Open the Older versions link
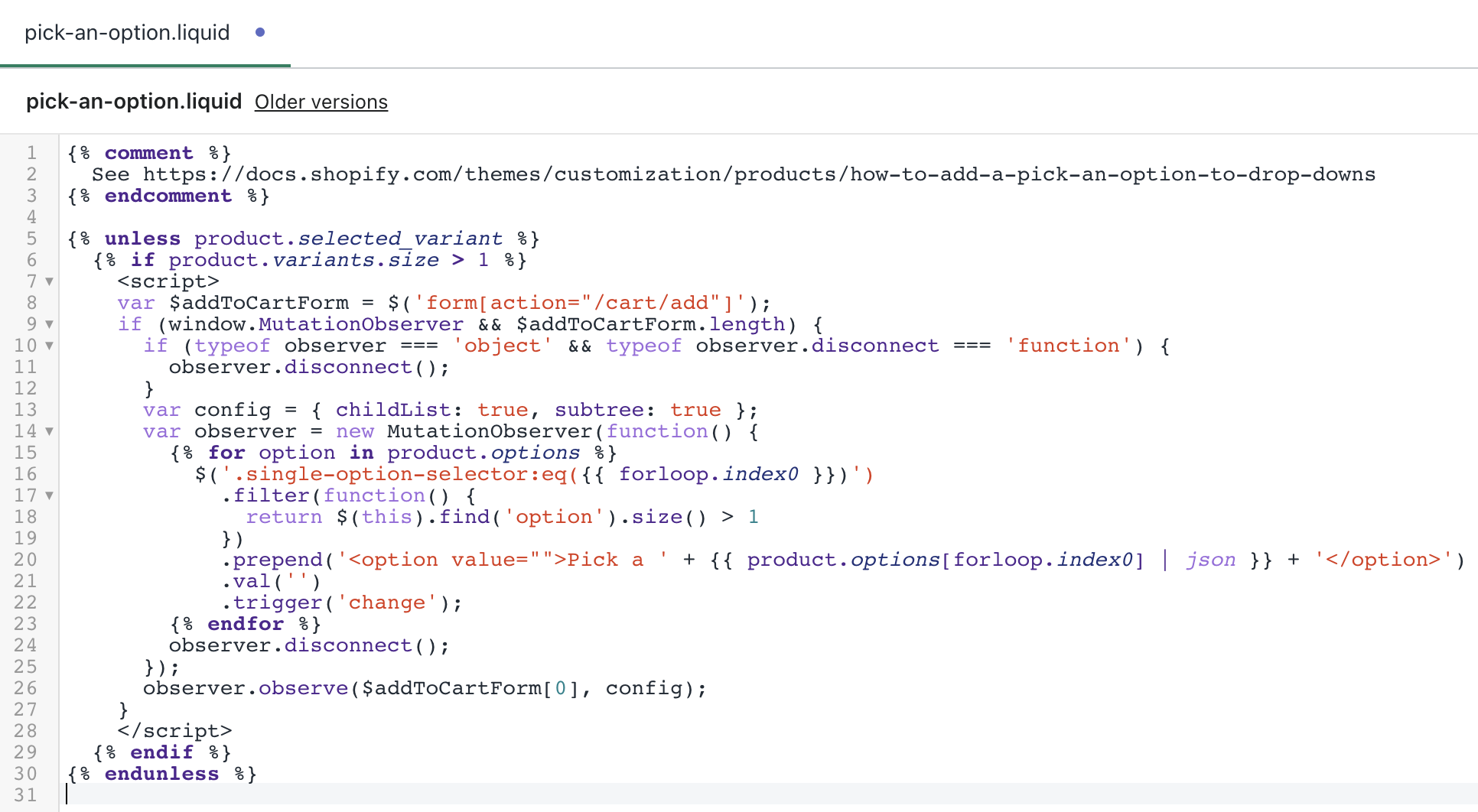 pos(321,102)
